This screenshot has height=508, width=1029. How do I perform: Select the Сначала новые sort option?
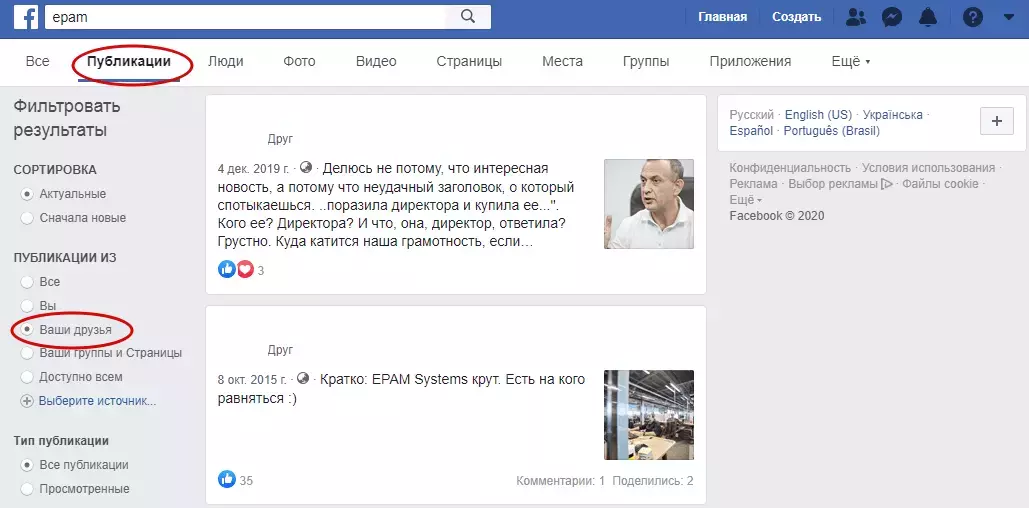point(73,218)
